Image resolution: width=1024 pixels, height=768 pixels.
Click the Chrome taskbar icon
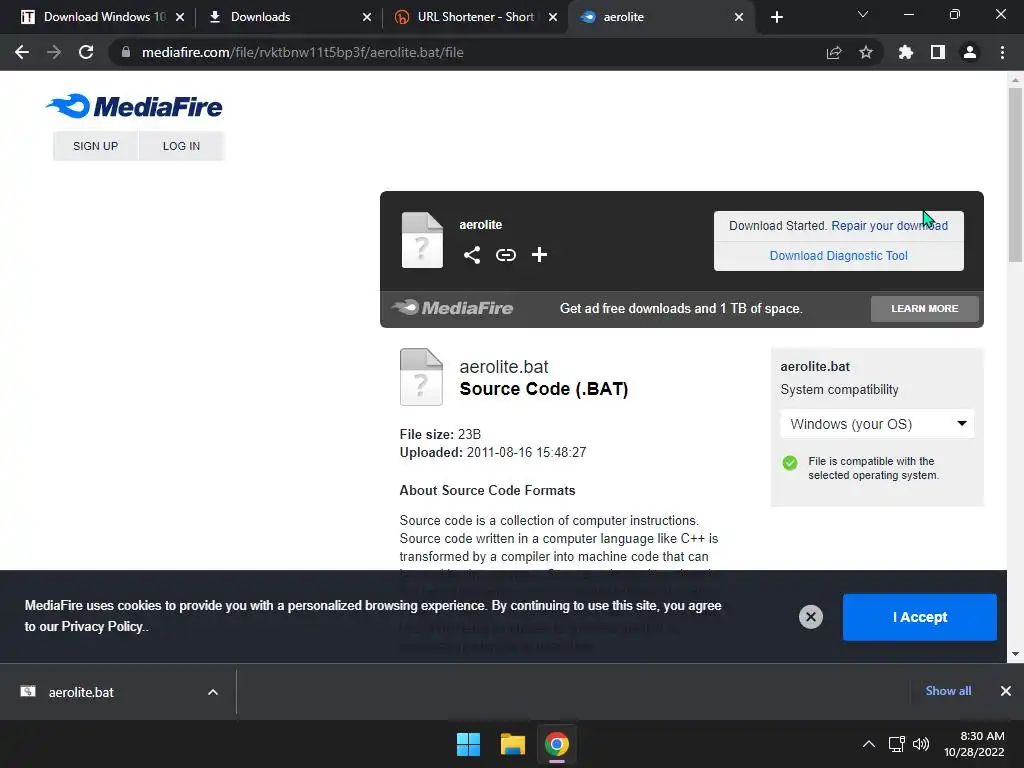point(557,744)
